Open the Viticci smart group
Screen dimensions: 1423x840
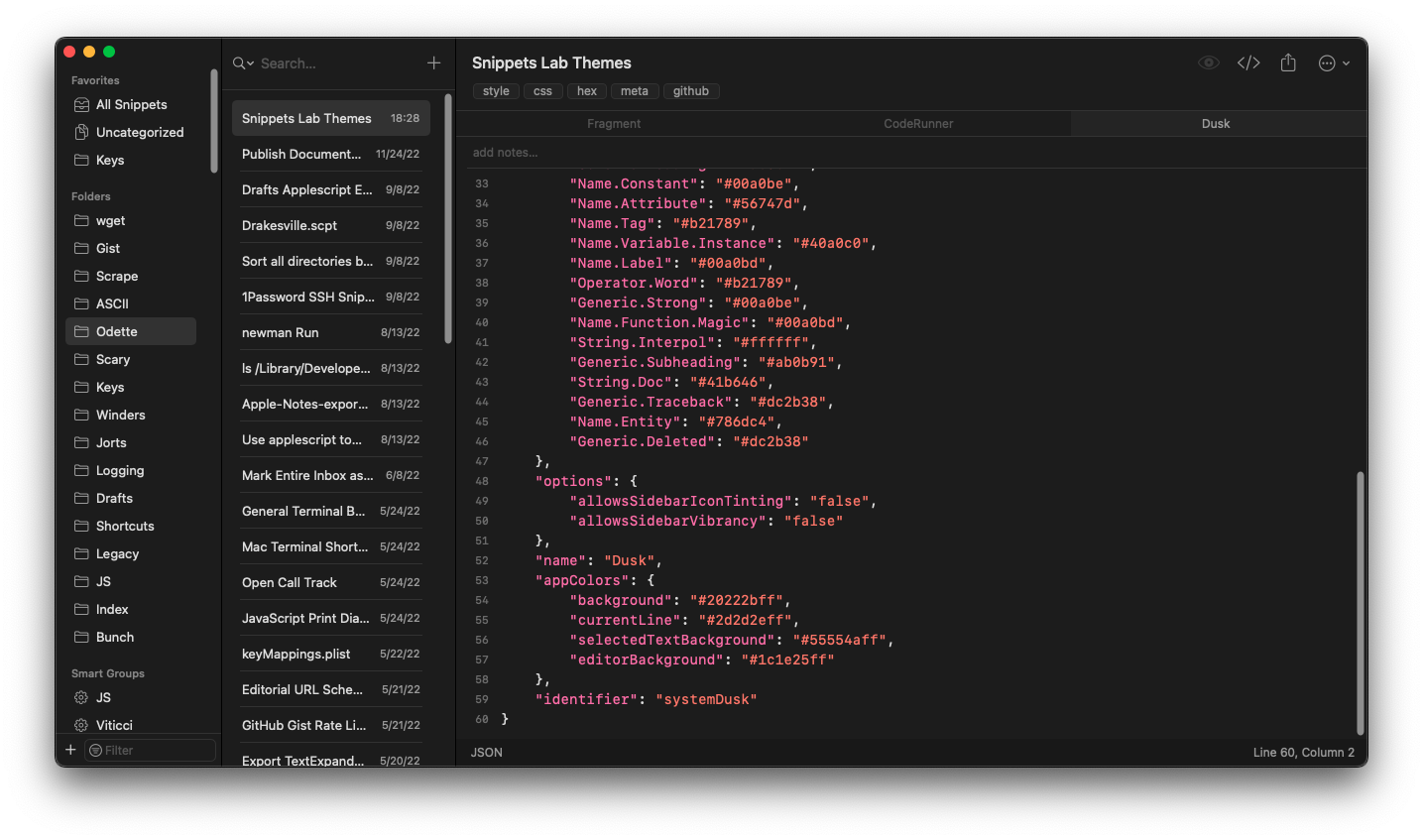114,726
